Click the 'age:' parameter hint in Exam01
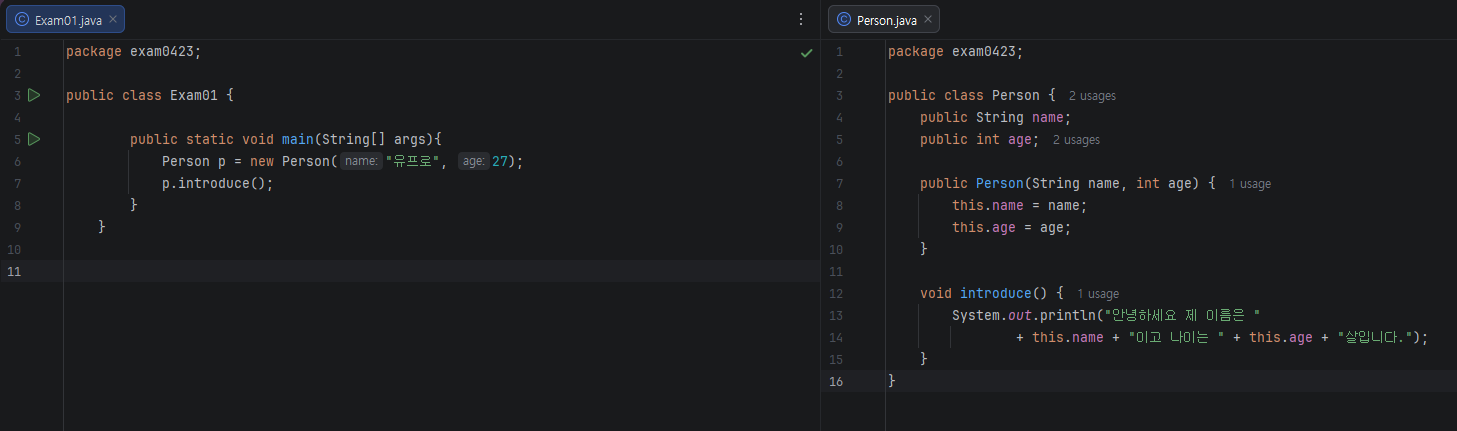Viewport: 1457px width, 431px height. click(x=473, y=161)
